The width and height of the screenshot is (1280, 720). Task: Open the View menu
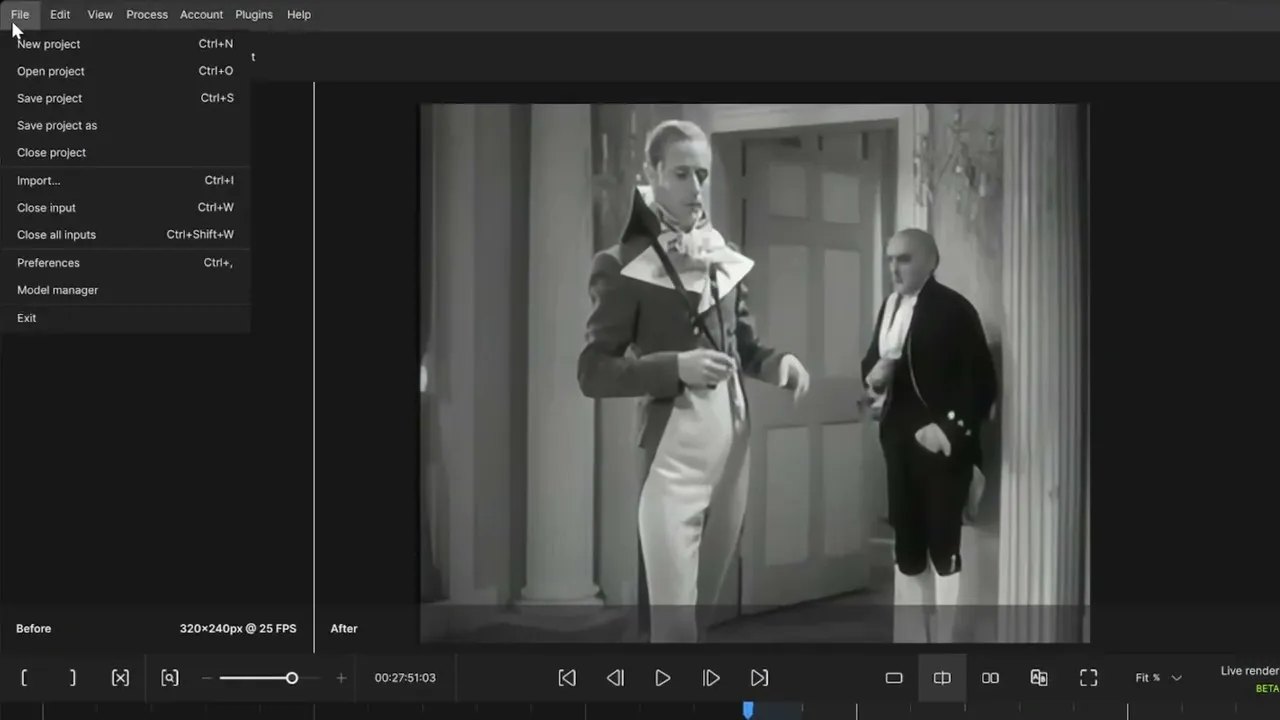click(x=100, y=15)
